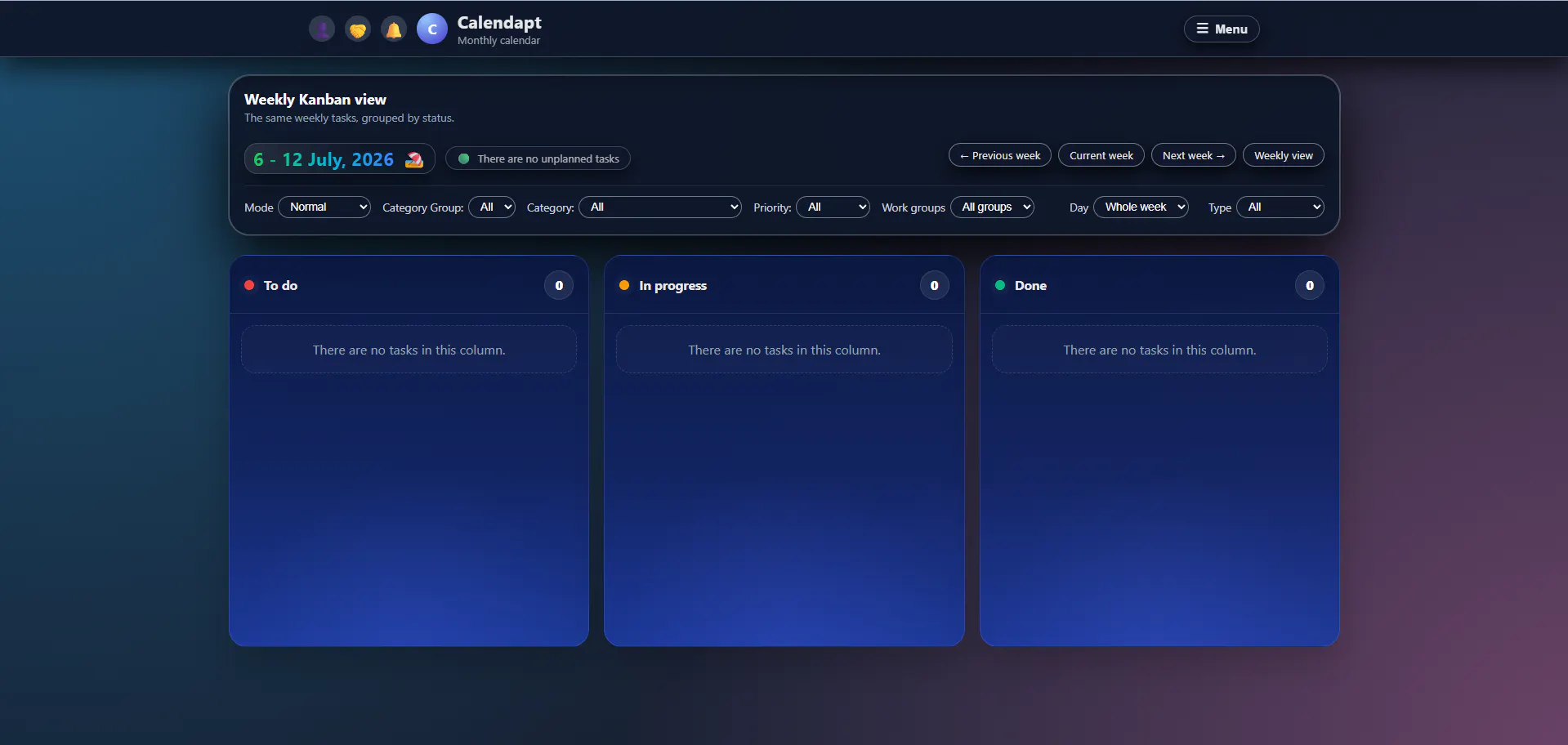Open the Category dropdown
1568x745 pixels.
660,207
